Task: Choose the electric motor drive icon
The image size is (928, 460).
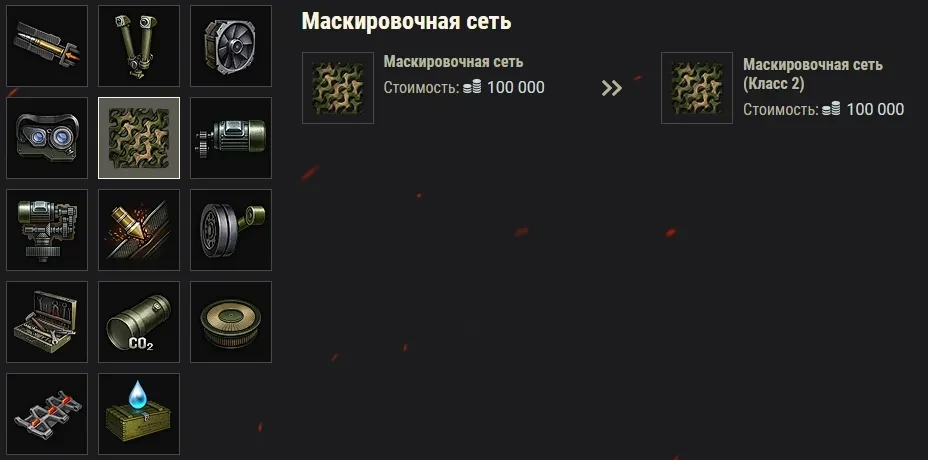Action: [x=231, y=138]
